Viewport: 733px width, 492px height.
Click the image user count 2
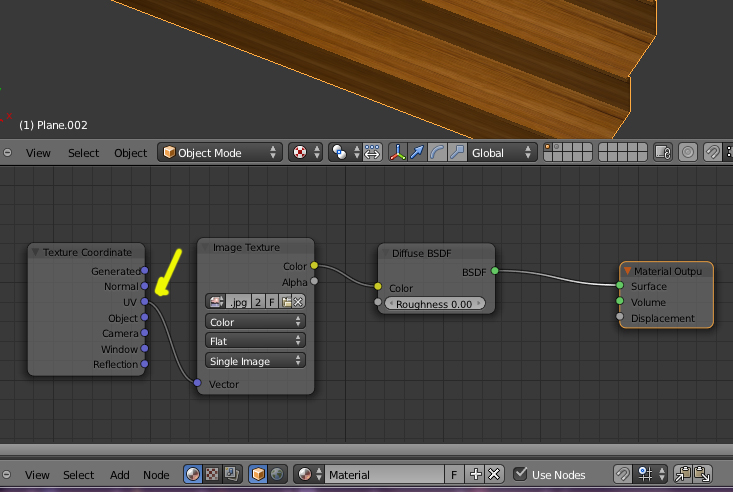(x=258, y=302)
